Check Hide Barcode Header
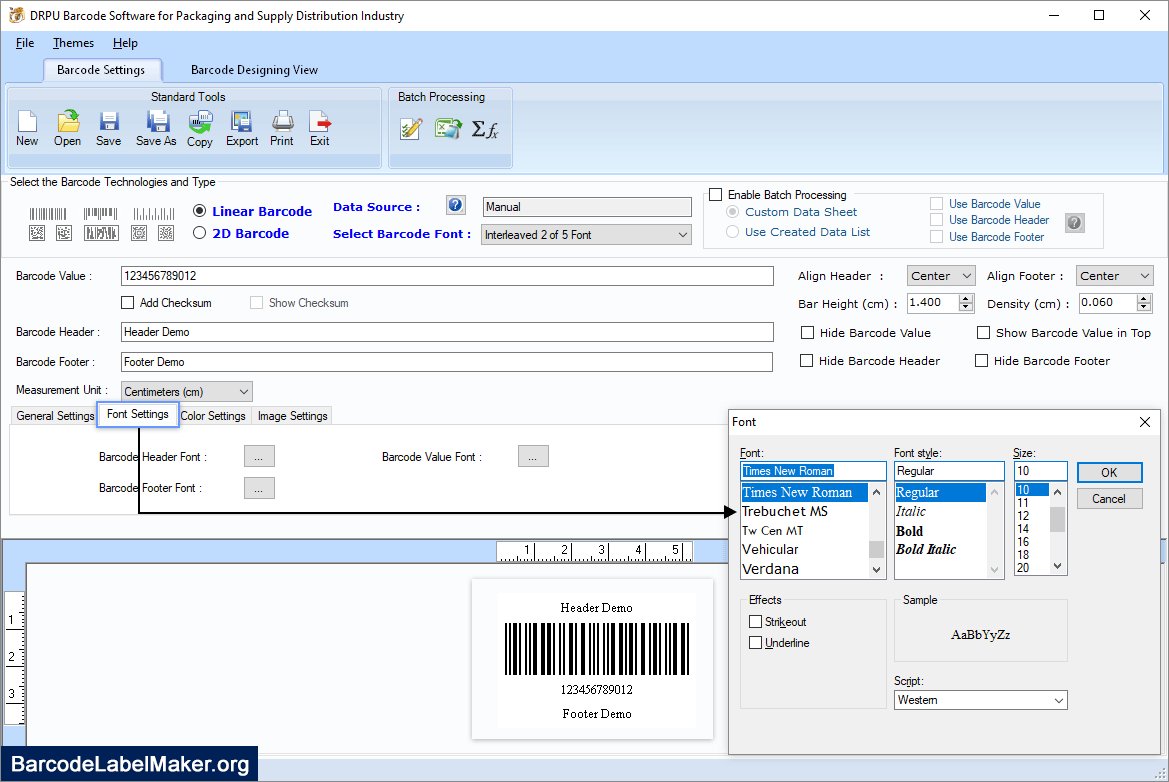 coord(806,361)
